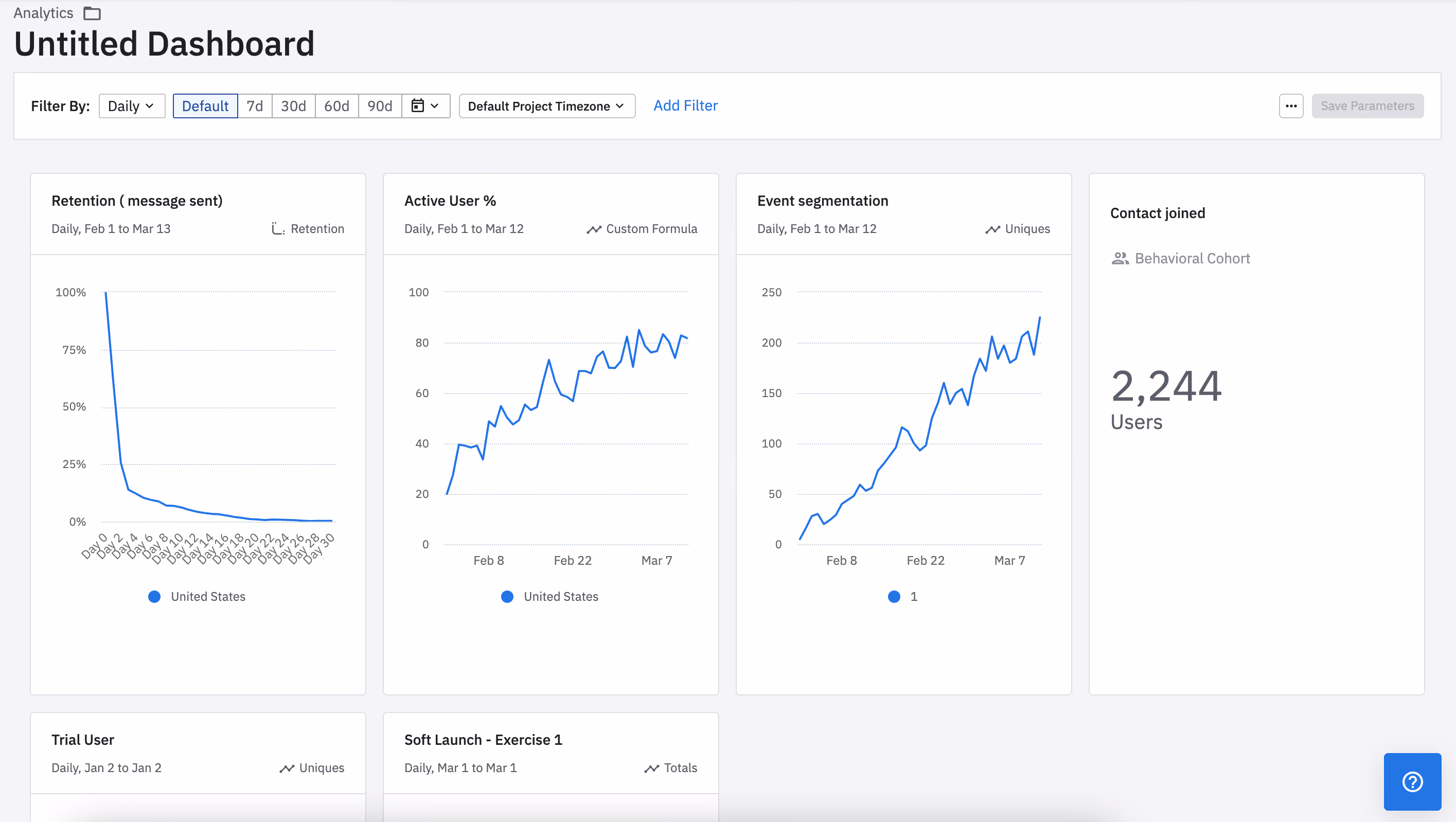Click the Event segmentation Uniques chart icon
Screen dimensions: 1456x822
tap(992, 229)
